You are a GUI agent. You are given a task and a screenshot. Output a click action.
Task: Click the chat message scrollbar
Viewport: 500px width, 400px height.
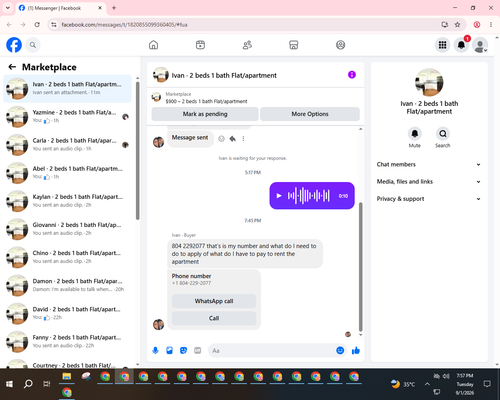tap(360, 267)
